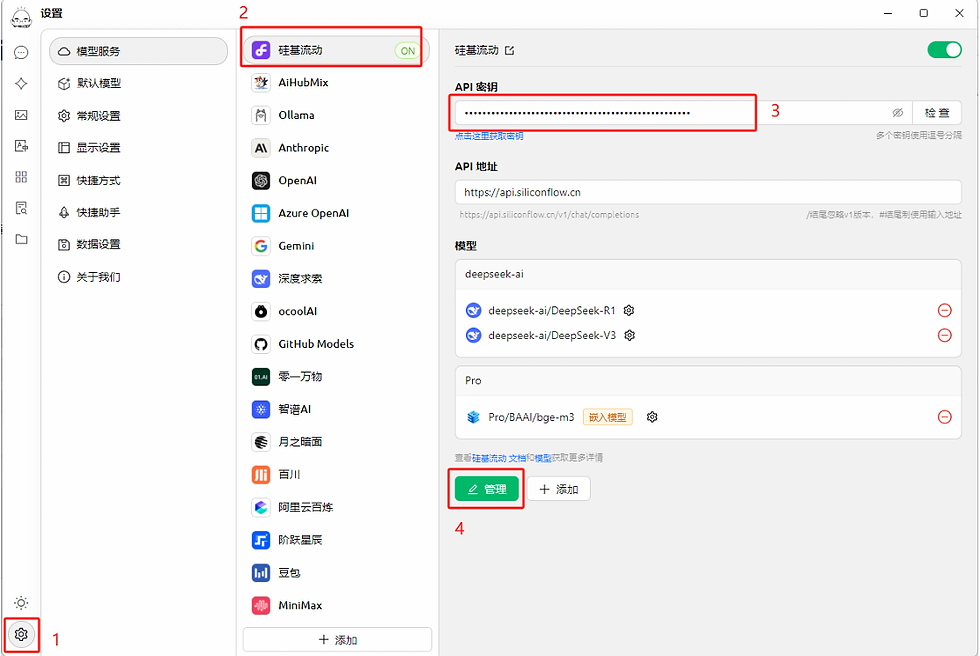Viewport: 980px width, 656px height.
Task: Open the 模型 link in footer note
Action: pos(543,458)
